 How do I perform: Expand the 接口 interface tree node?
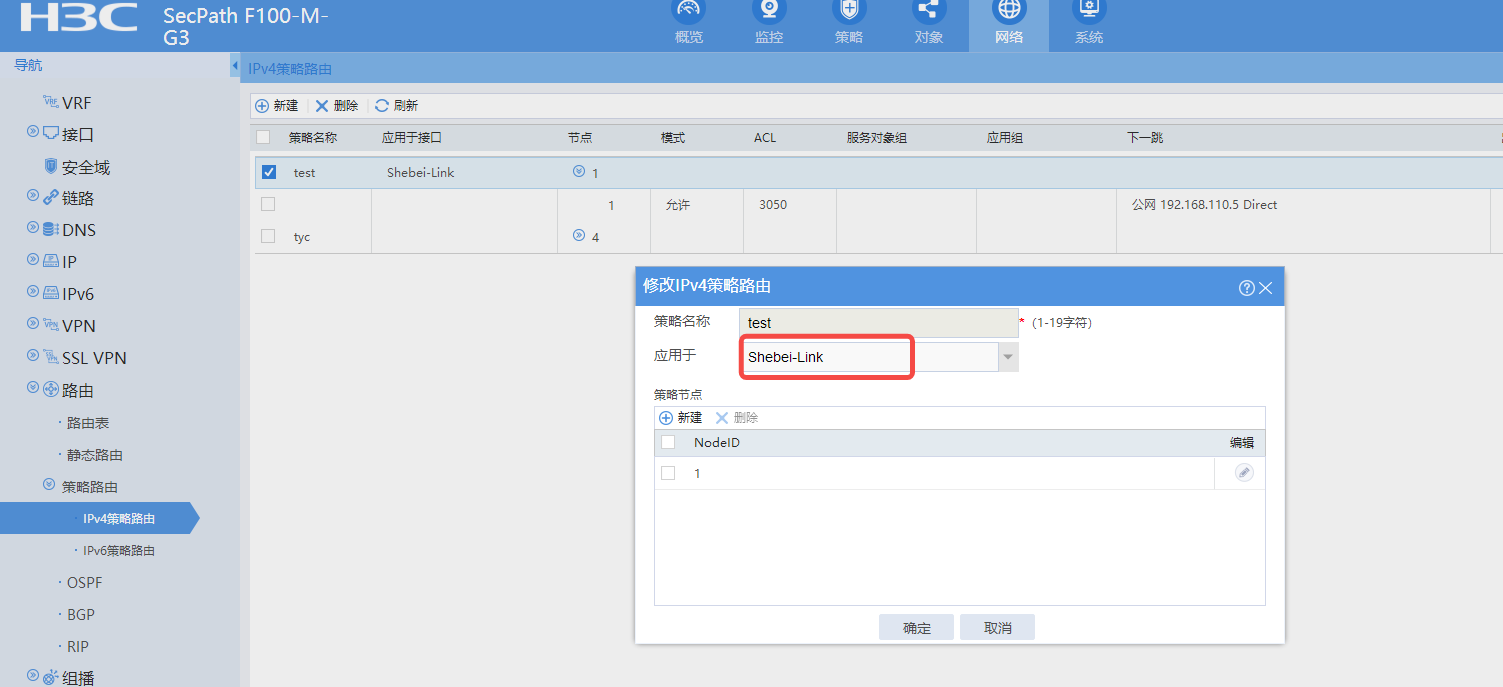pyautogui.click(x=33, y=132)
